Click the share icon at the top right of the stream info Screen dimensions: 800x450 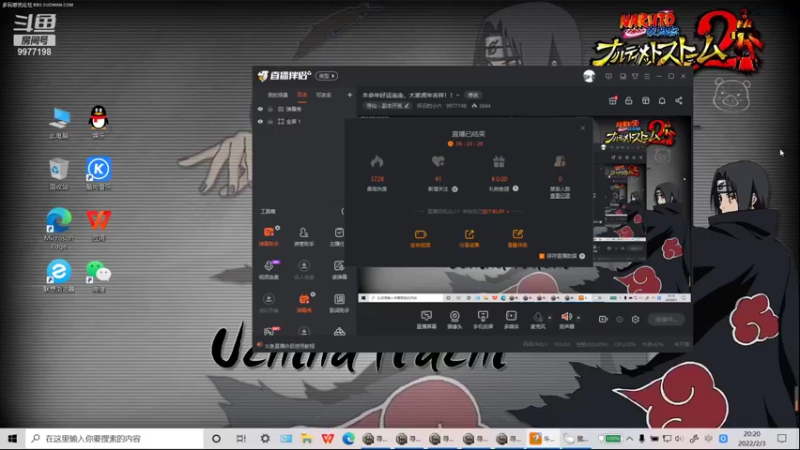tap(679, 101)
